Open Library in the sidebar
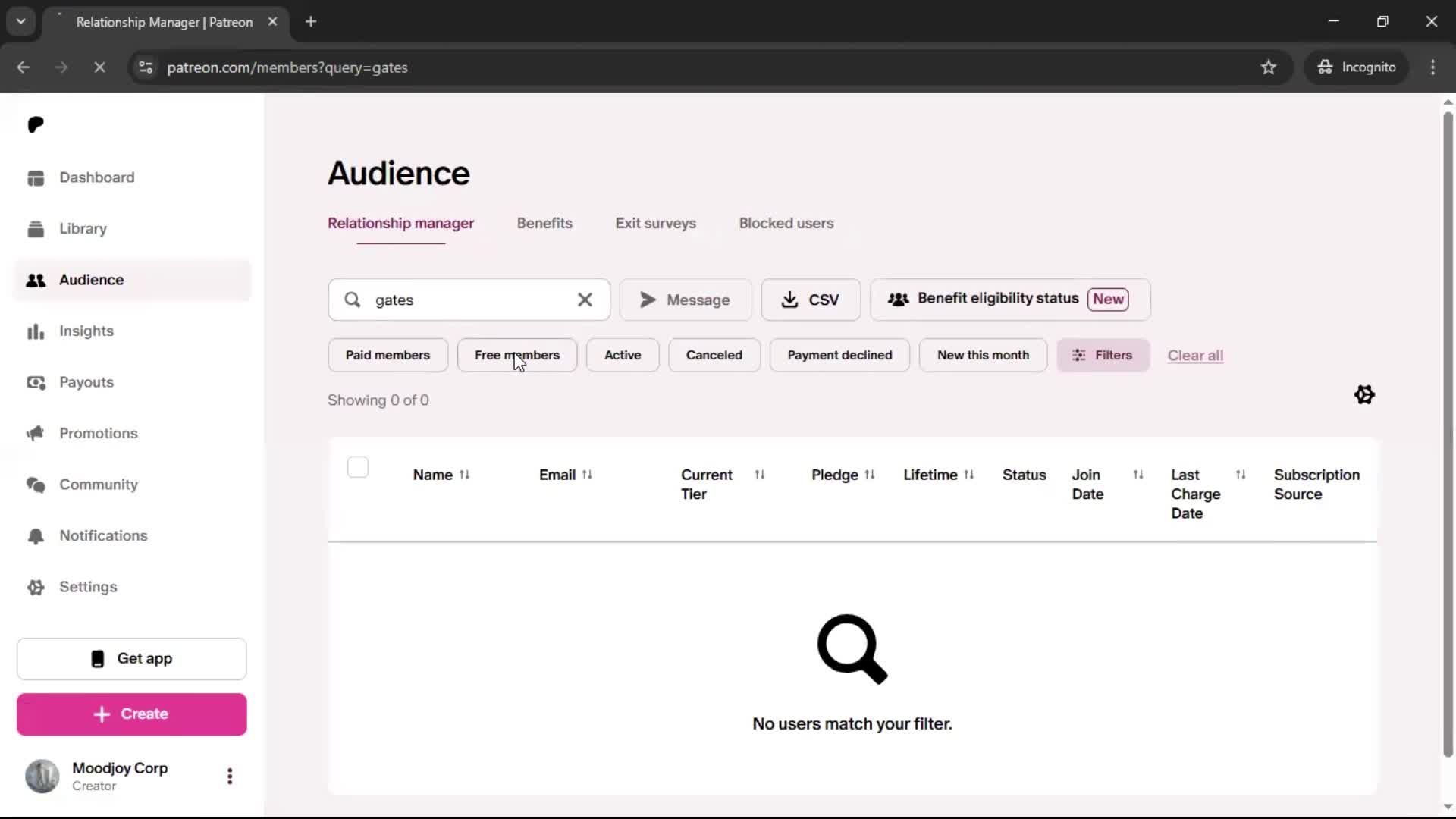This screenshot has width=1456, height=819. click(x=132, y=228)
